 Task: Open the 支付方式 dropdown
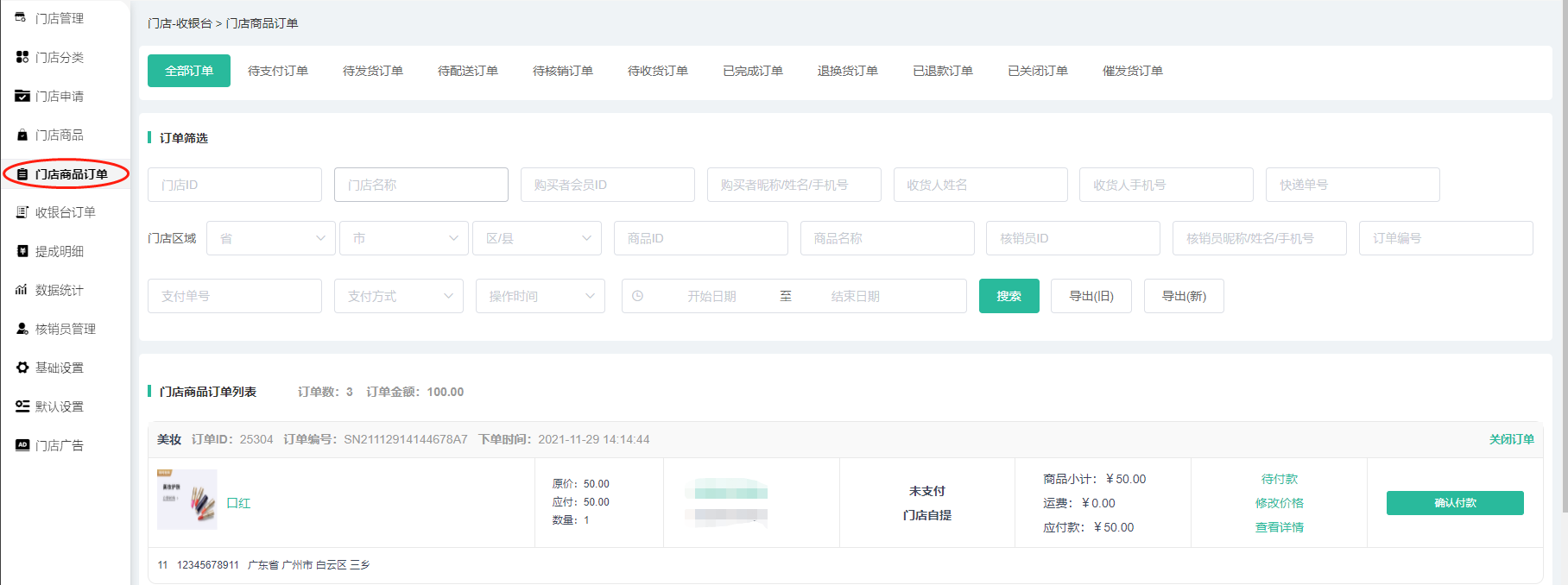(399, 296)
